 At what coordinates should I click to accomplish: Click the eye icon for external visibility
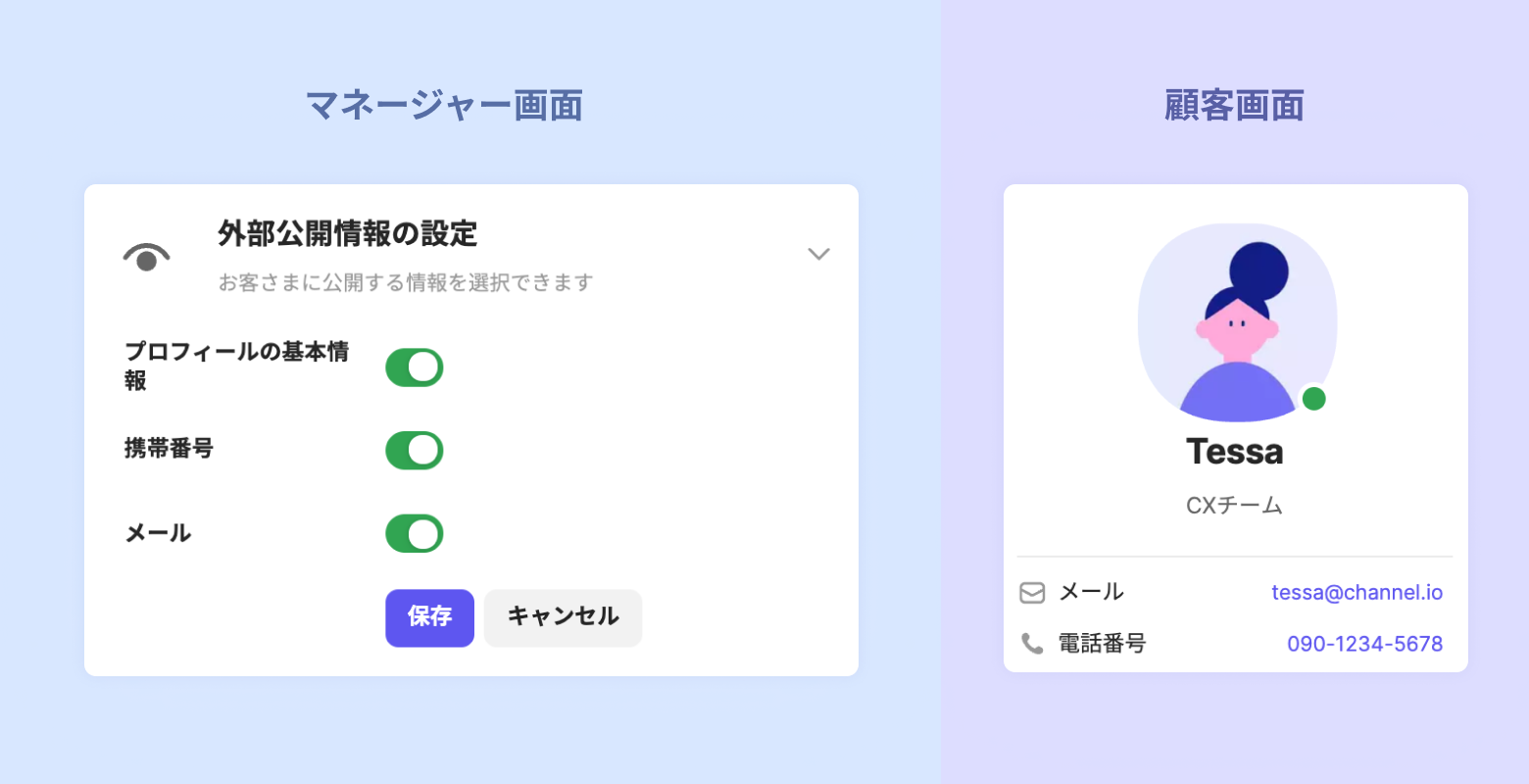[x=147, y=257]
